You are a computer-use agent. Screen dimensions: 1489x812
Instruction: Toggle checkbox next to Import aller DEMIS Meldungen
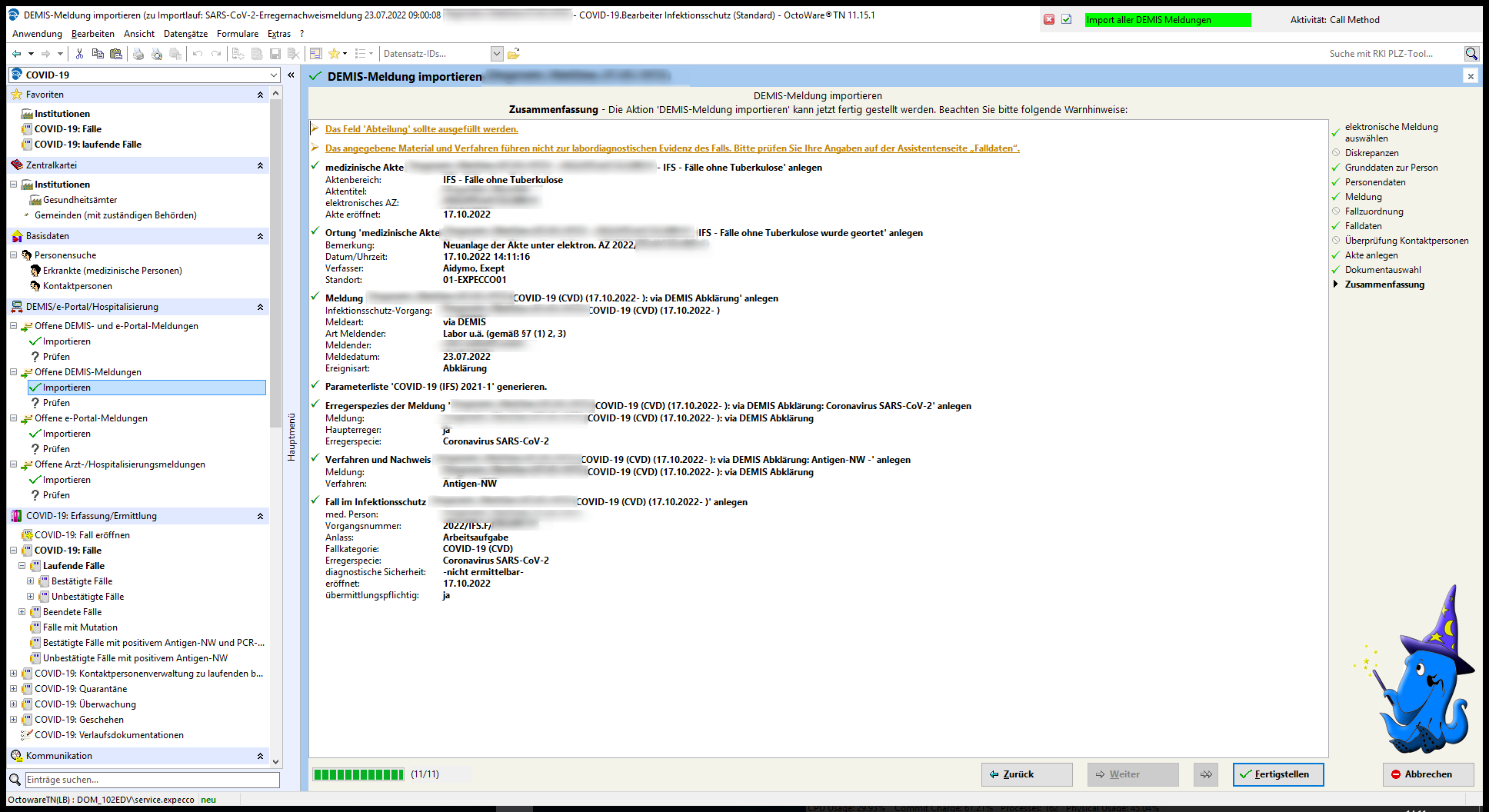(x=1066, y=20)
